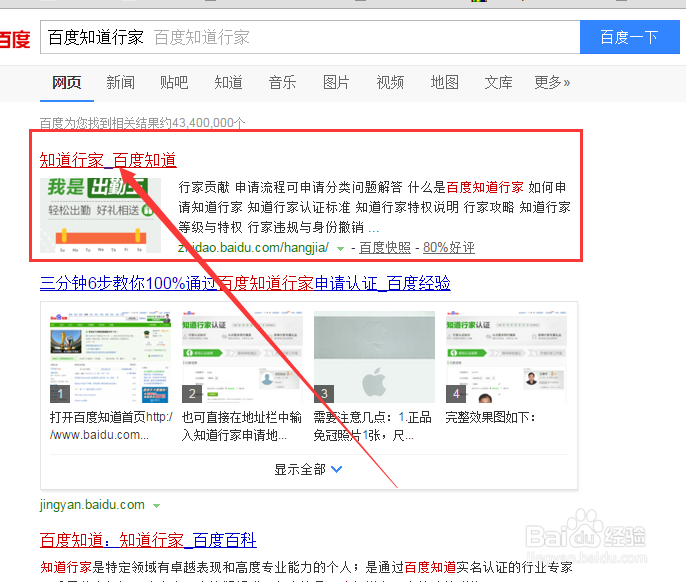Image resolution: width=686 pixels, height=582 pixels.
Task: Click caption 打开百度知道首页http://www.baidu.com...
Action: 111,426
